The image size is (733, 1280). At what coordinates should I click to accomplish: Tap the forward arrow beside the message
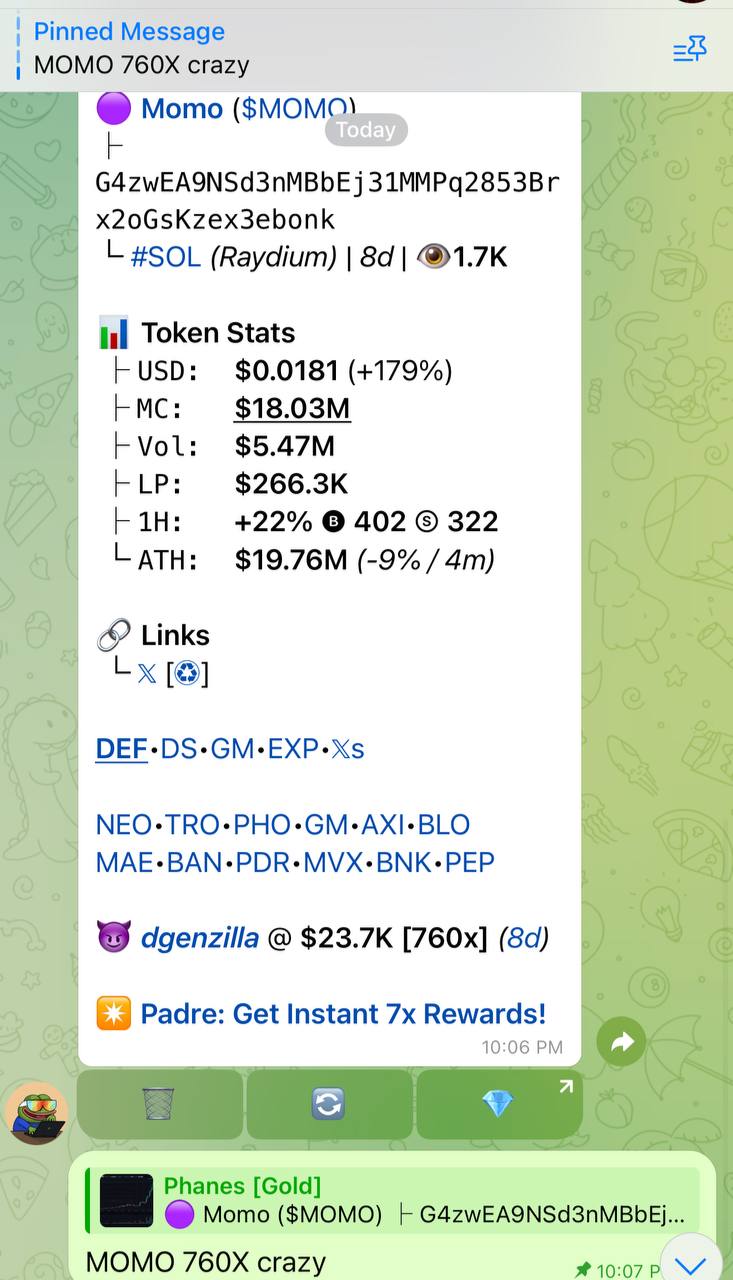(x=622, y=1043)
